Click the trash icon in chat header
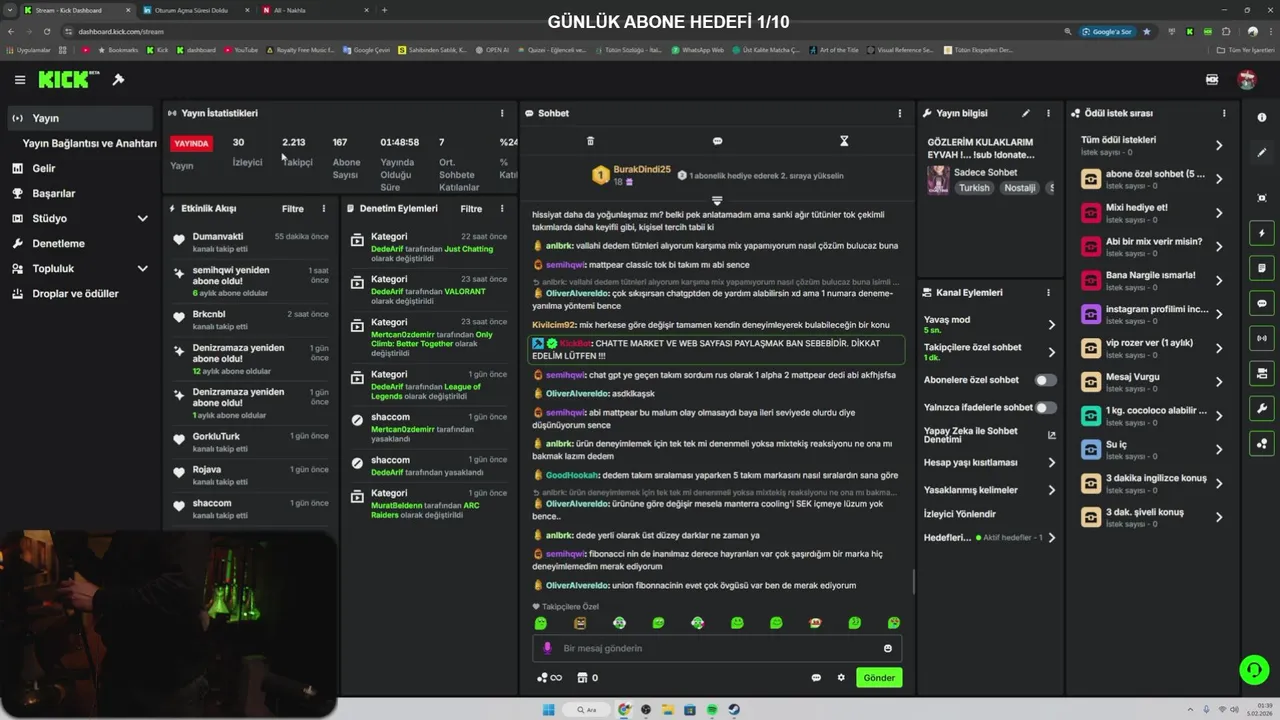Screen dimensions: 1280x720 (590, 141)
